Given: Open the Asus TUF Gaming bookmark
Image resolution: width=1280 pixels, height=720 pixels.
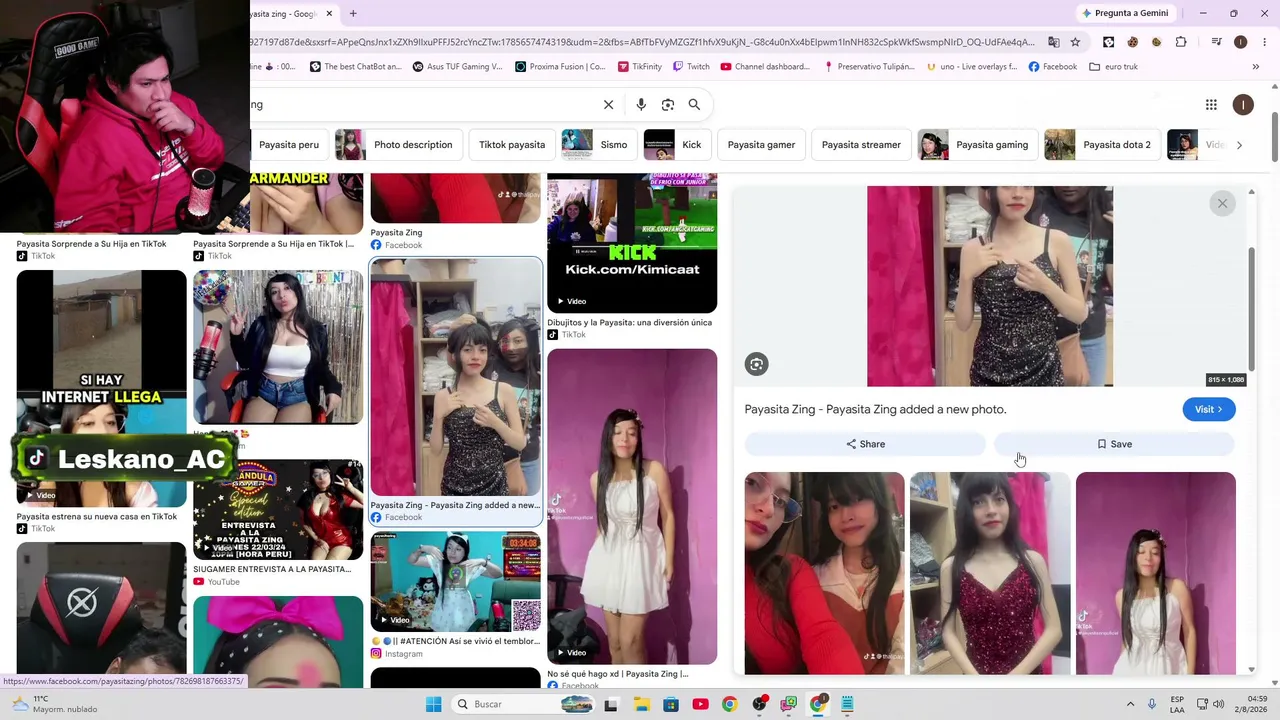Looking at the screenshot, I should [456, 67].
